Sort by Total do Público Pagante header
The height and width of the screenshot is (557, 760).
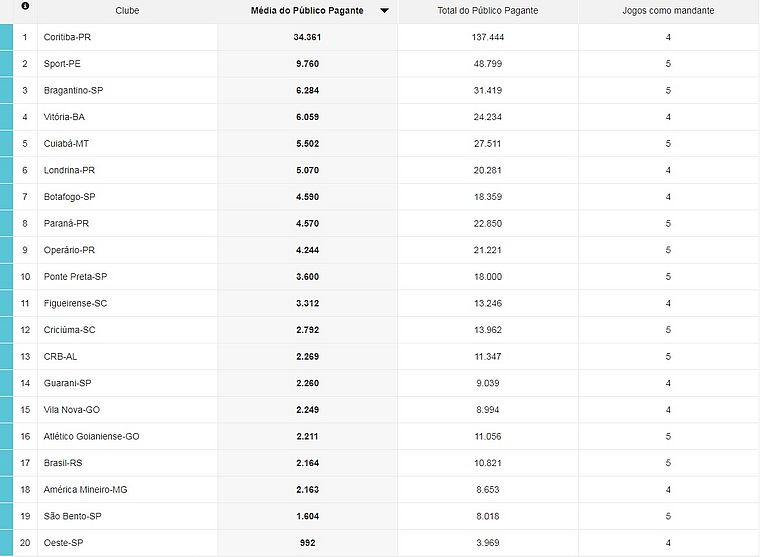488,10
